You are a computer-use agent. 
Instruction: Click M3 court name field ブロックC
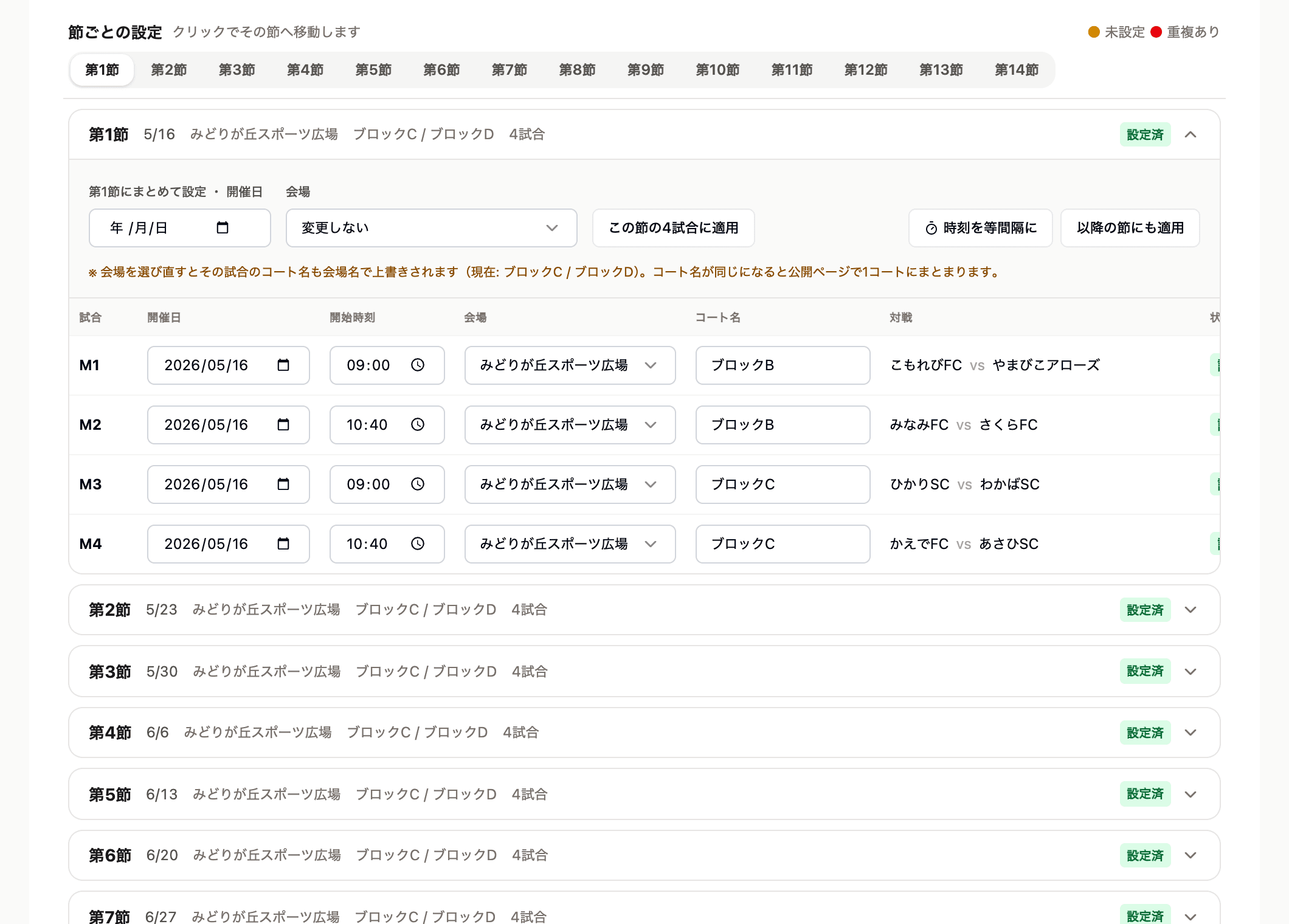click(783, 484)
